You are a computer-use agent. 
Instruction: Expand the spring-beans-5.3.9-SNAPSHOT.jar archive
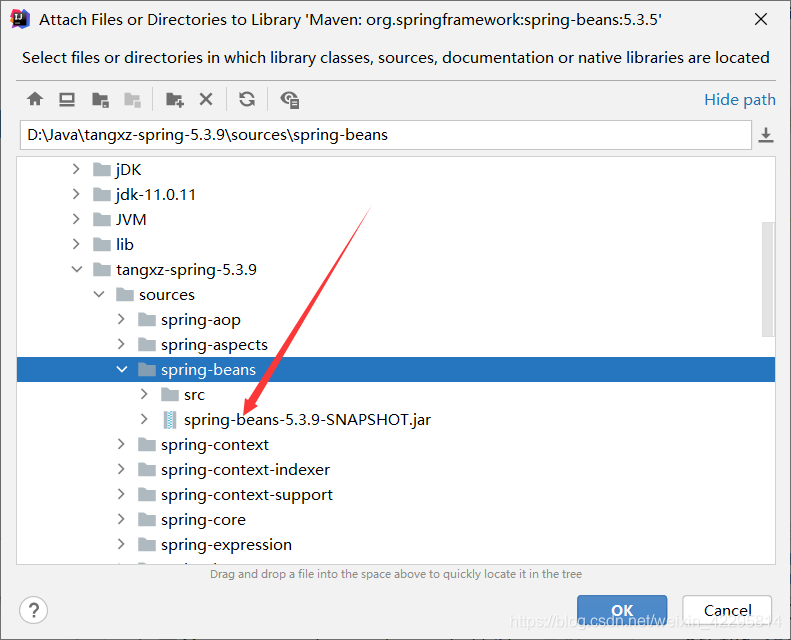144,419
